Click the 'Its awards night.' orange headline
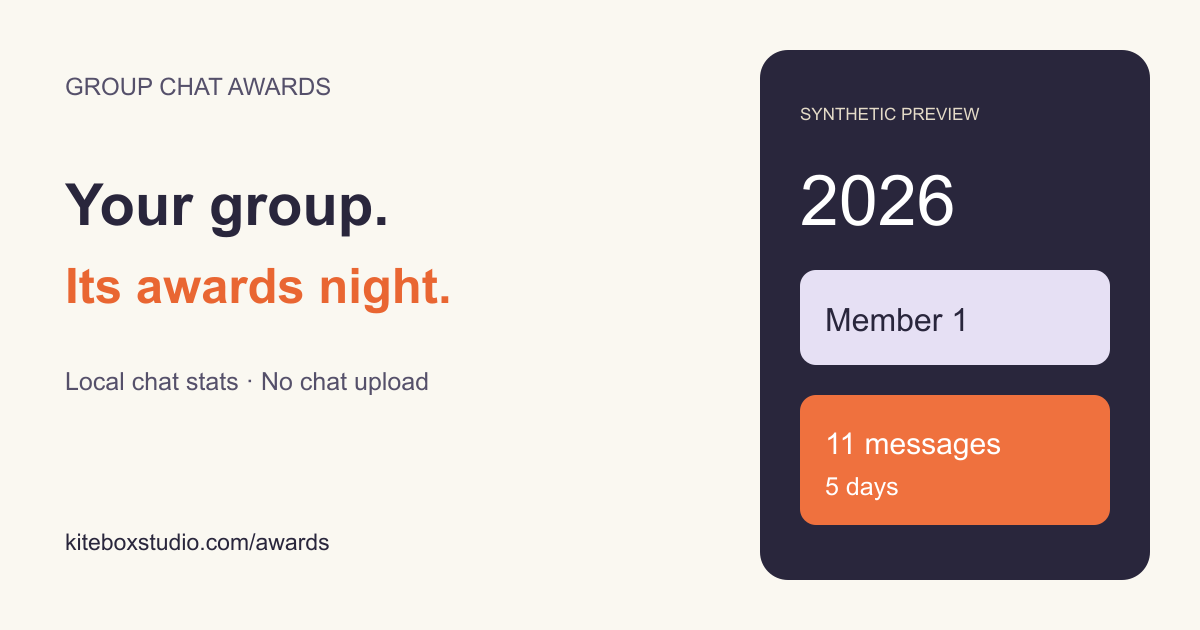 [258, 287]
